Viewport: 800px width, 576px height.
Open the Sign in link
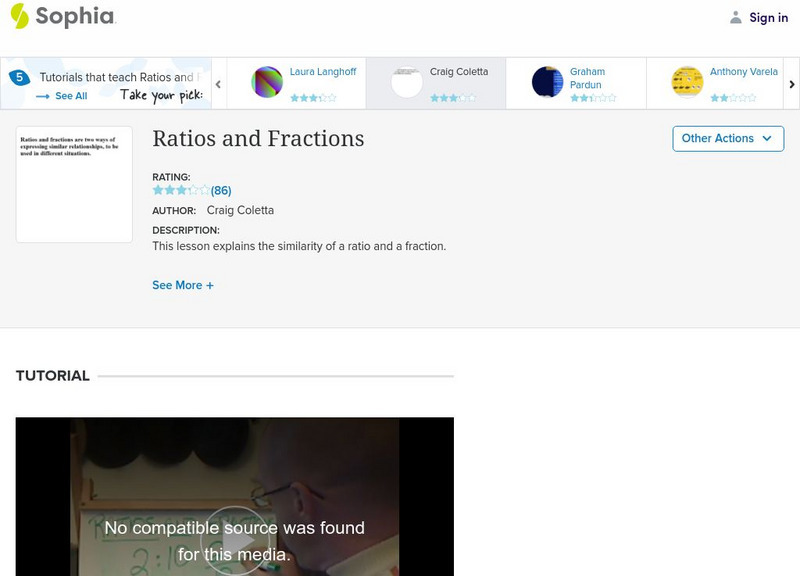[768, 18]
